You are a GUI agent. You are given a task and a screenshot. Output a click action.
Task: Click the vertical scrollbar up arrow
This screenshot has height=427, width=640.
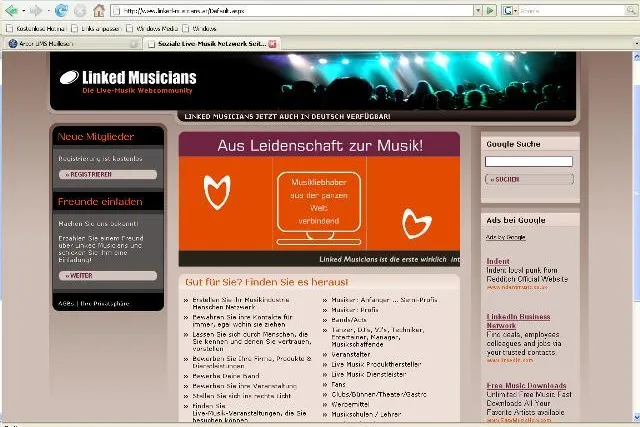pos(636,56)
